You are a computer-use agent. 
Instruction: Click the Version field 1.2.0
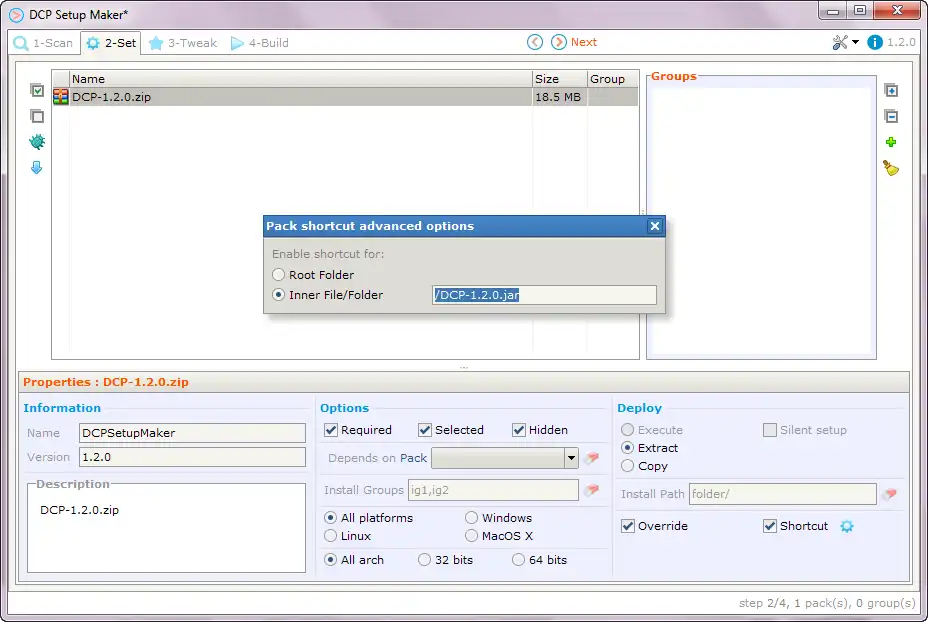tap(192, 457)
